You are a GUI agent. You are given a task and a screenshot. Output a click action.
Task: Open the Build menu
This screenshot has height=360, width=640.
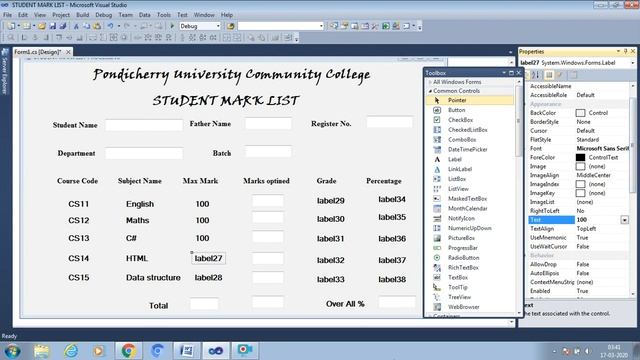82,15
